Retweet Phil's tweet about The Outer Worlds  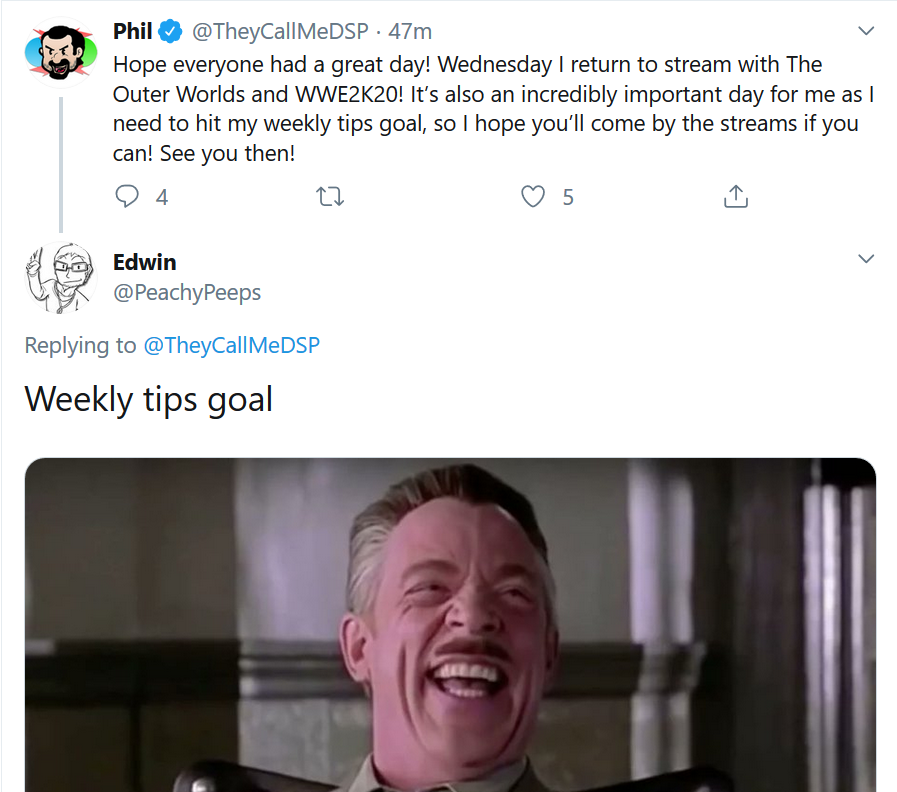click(330, 197)
